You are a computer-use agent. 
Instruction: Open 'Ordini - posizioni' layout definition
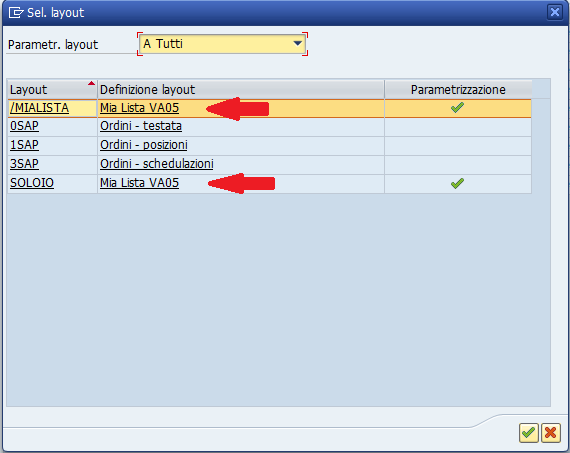click(144, 145)
